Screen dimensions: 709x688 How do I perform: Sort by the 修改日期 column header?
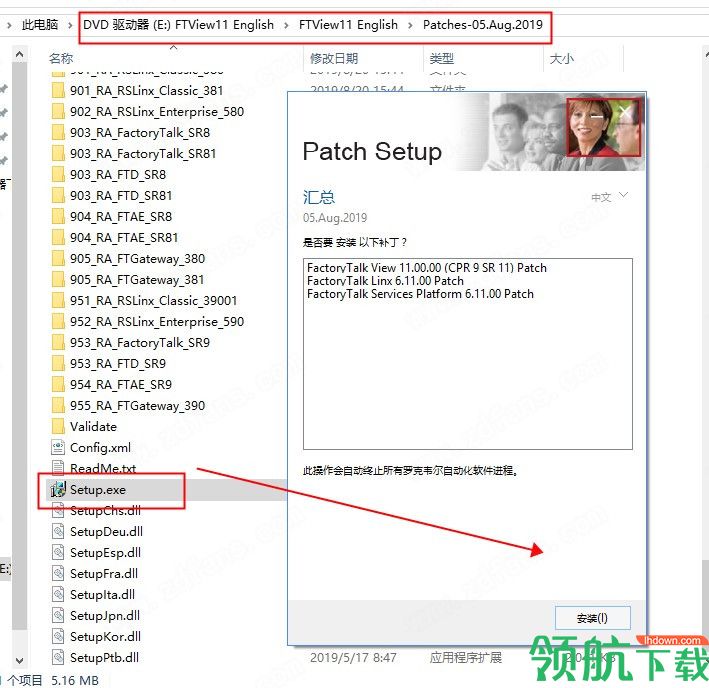click(x=334, y=58)
